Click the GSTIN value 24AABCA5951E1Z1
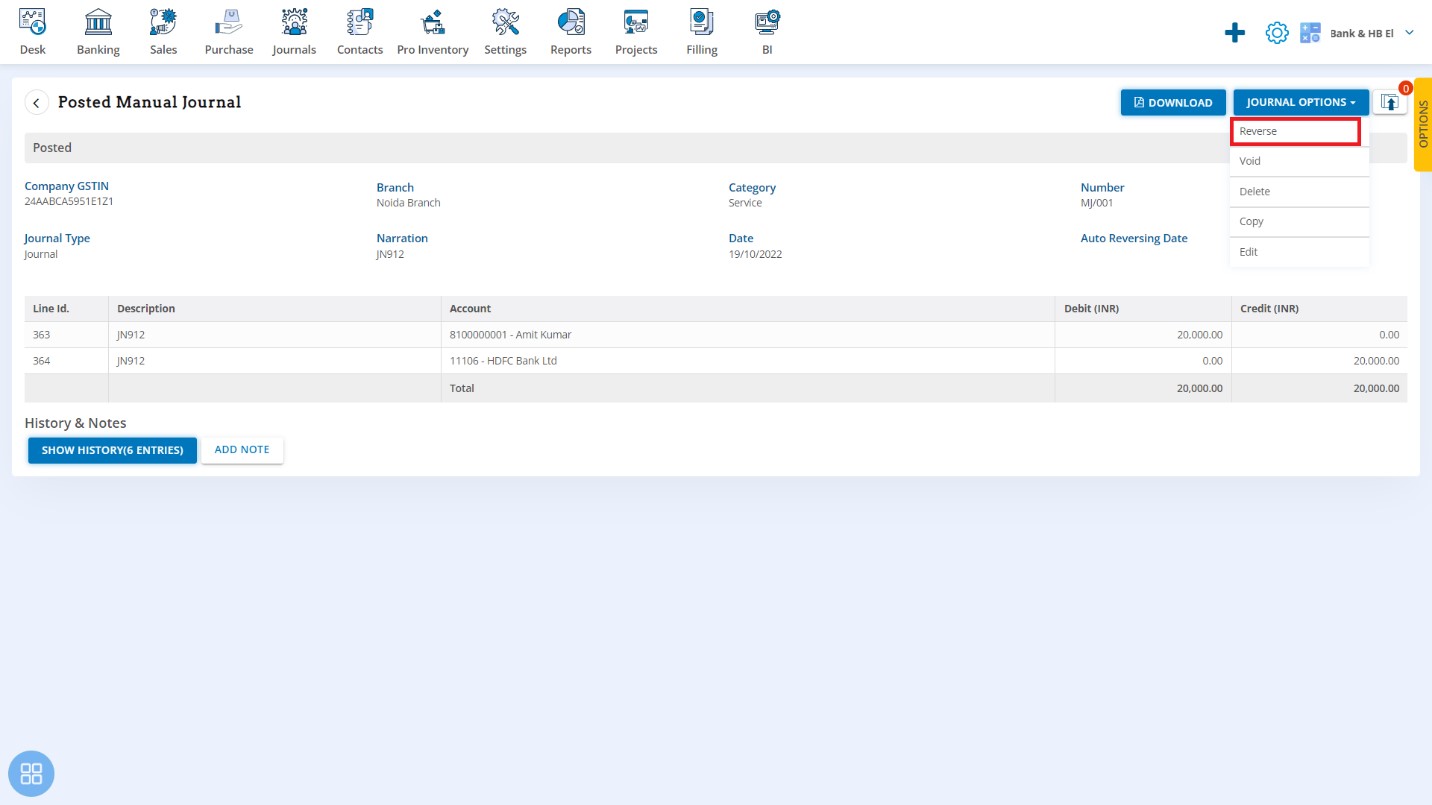 [69, 201]
